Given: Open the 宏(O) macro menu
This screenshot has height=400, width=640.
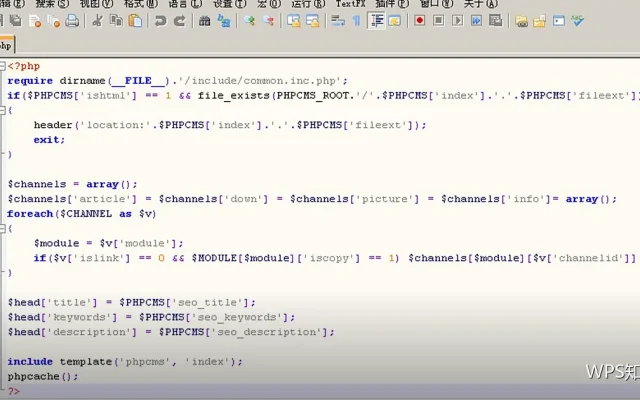Looking at the screenshot, I should tap(269, 4).
